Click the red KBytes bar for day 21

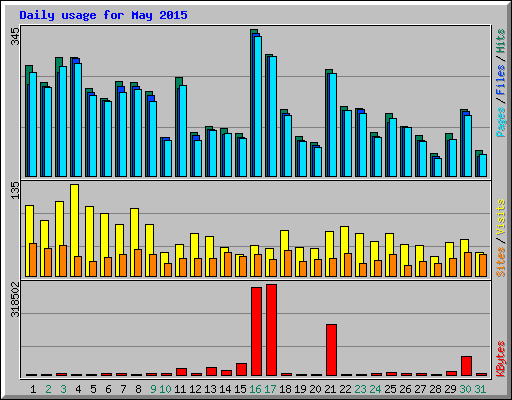coord(331,350)
